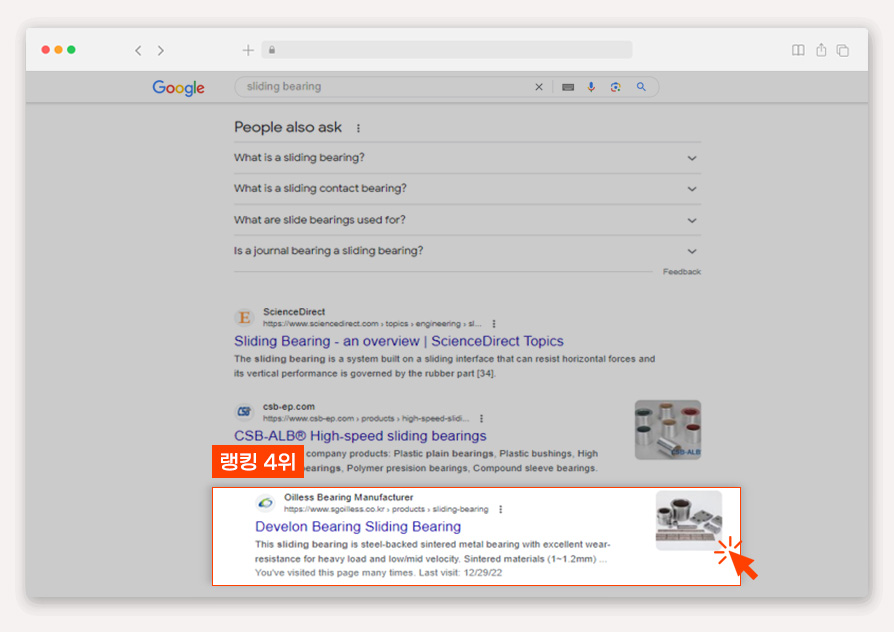Click the share icon in browser toolbar
Viewport: 894px width, 632px height.
click(821, 50)
